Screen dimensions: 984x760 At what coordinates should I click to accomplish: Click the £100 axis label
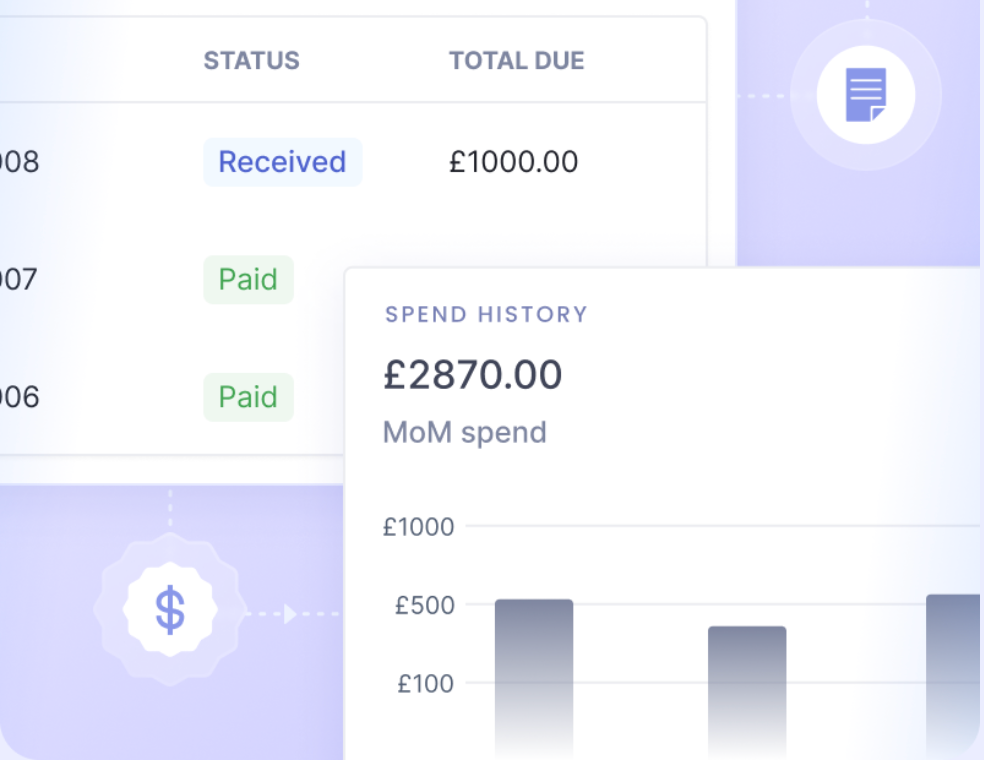click(x=425, y=684)
